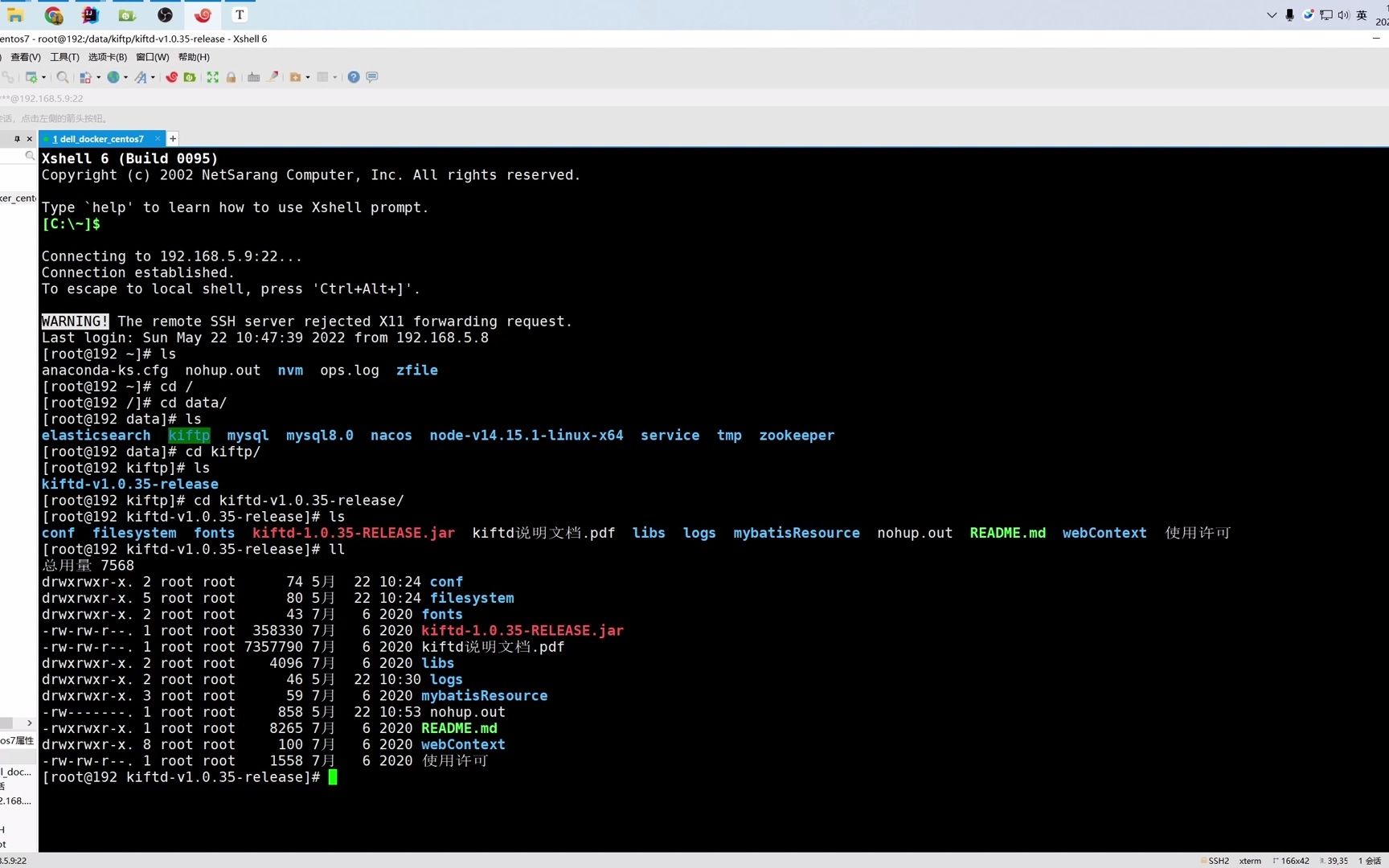
Task: Open the 查看(V) menu
Action: click(x=25, y=57)
